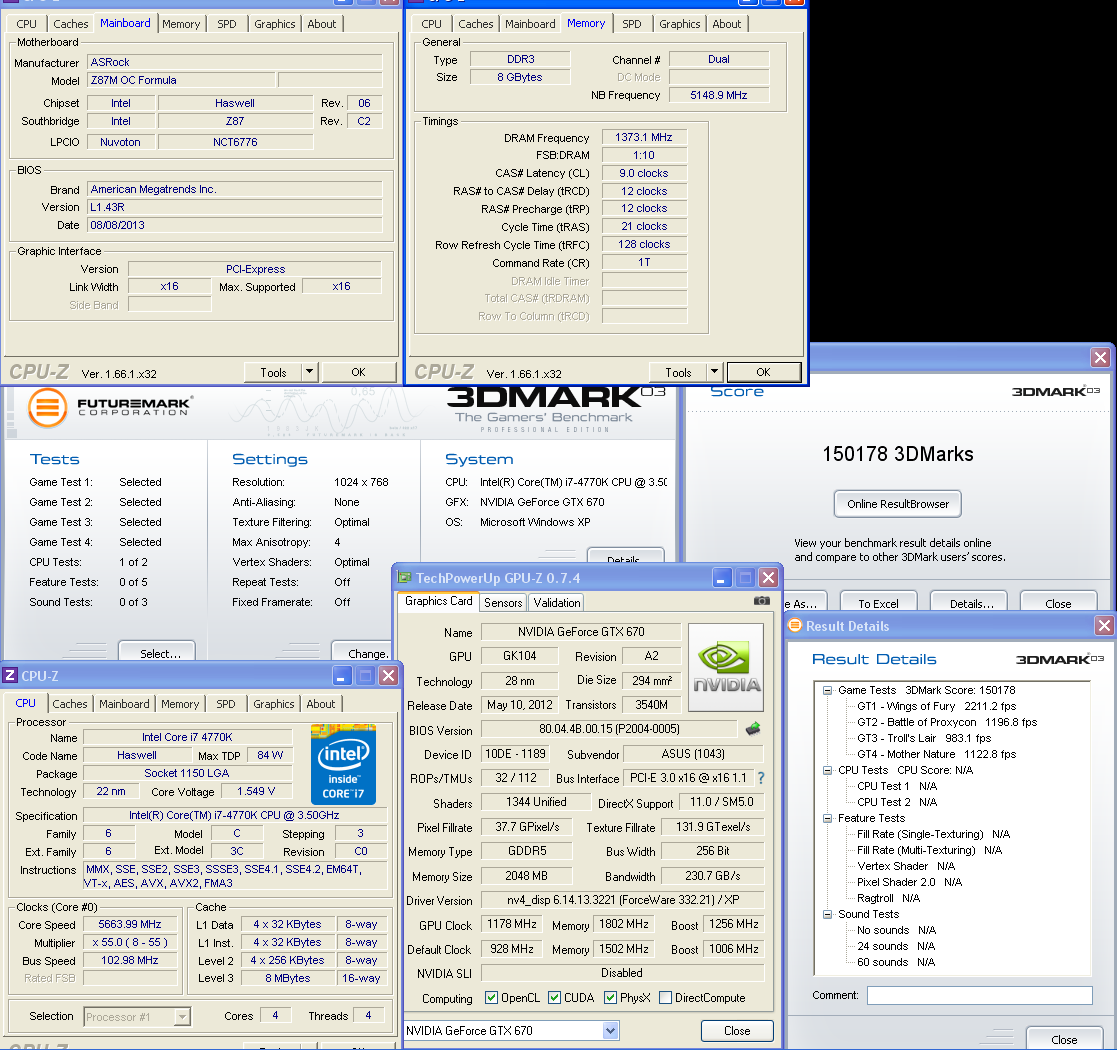This screenshot has width=1117, height=1050.
Task: Select GT3 - Troll's Lair result
Action: 924,738
